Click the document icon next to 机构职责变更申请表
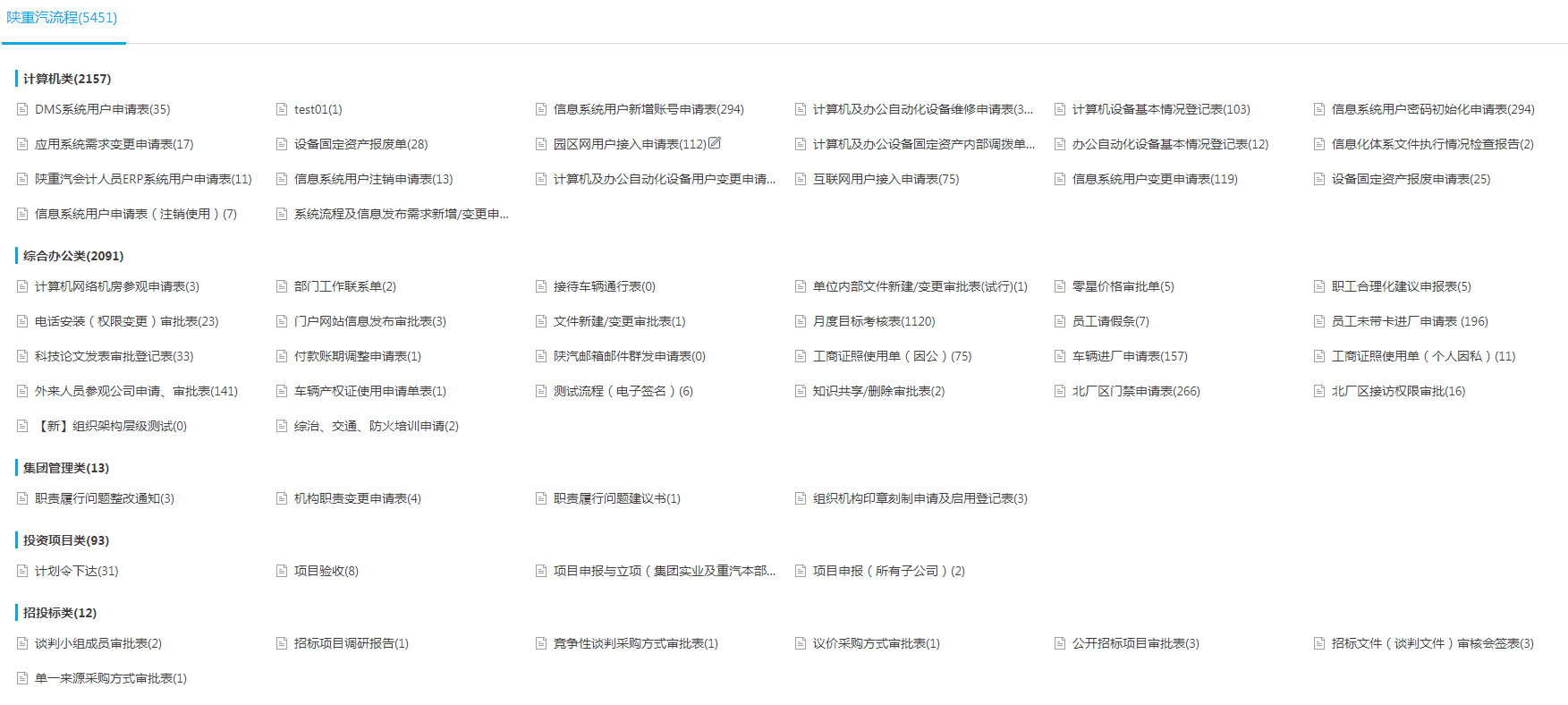The width and height of the screenshot is (1568, 705). tap(282, 498)
